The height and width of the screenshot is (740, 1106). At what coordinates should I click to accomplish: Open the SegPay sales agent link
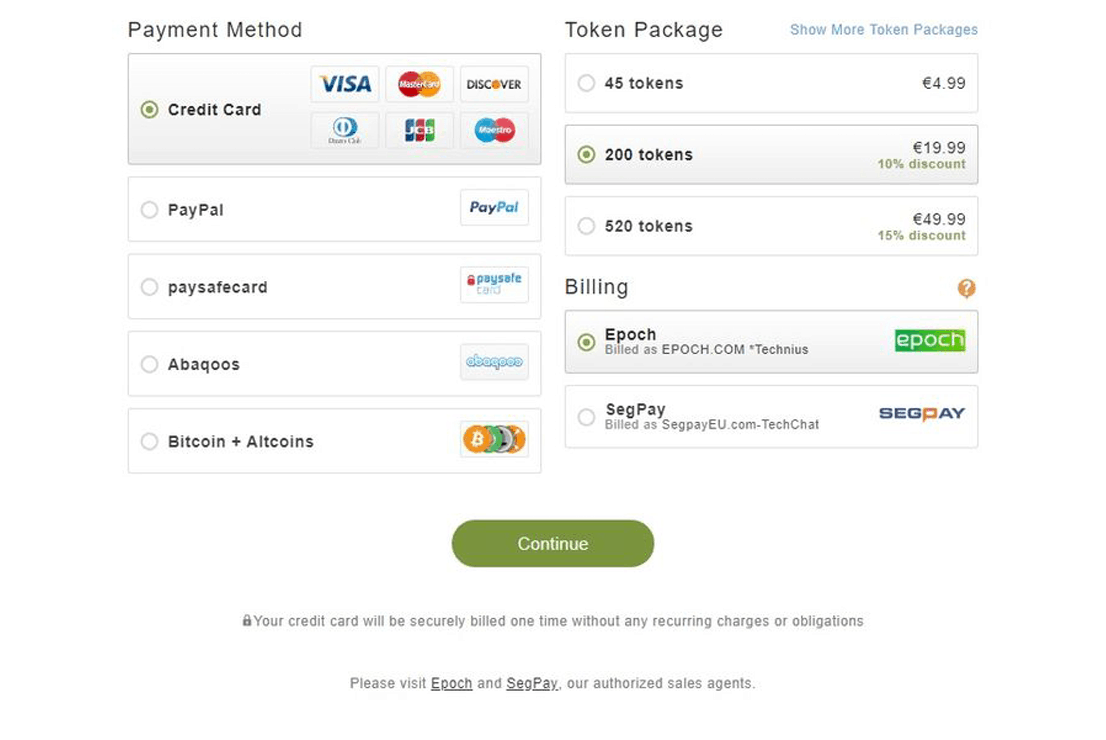pos(532,684)
